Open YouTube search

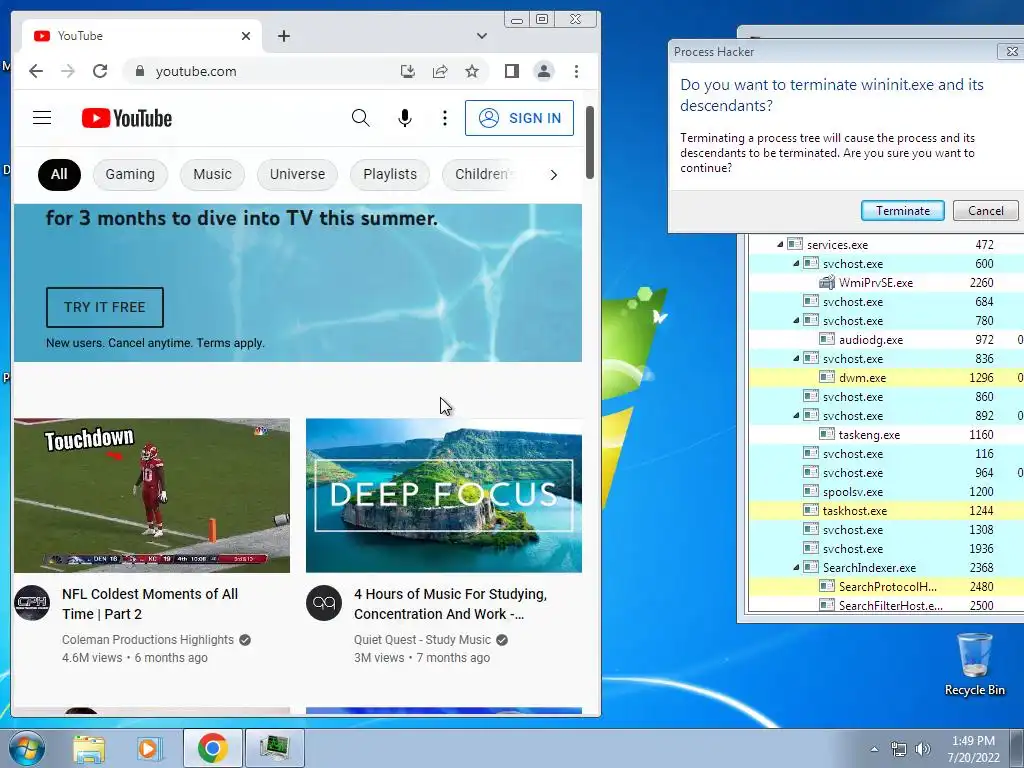pos(360,118)
